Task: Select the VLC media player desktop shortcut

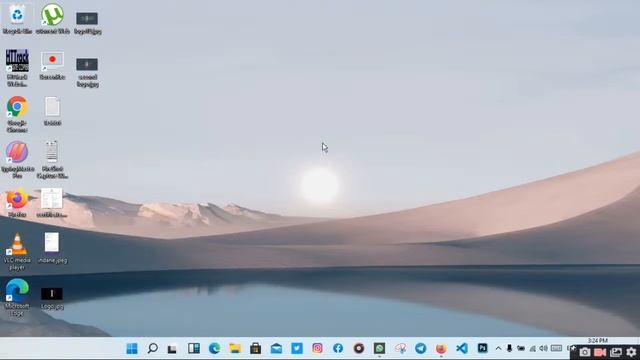Action: click(17, 251)
